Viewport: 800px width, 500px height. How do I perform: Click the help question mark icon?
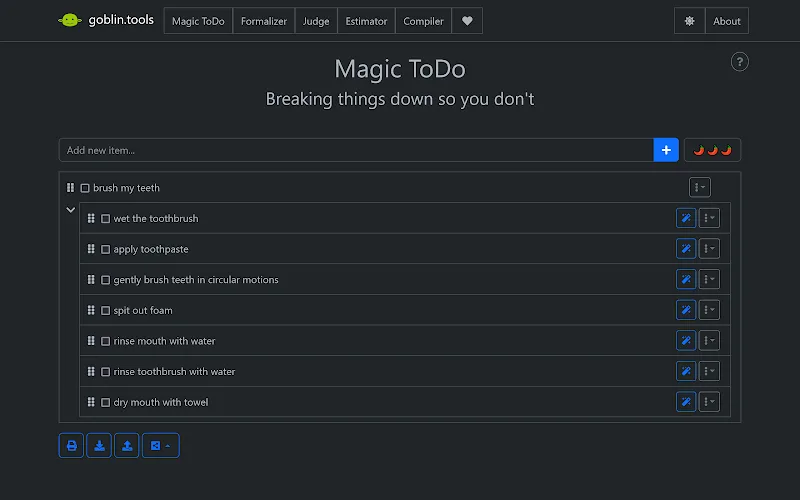(740, 62)
